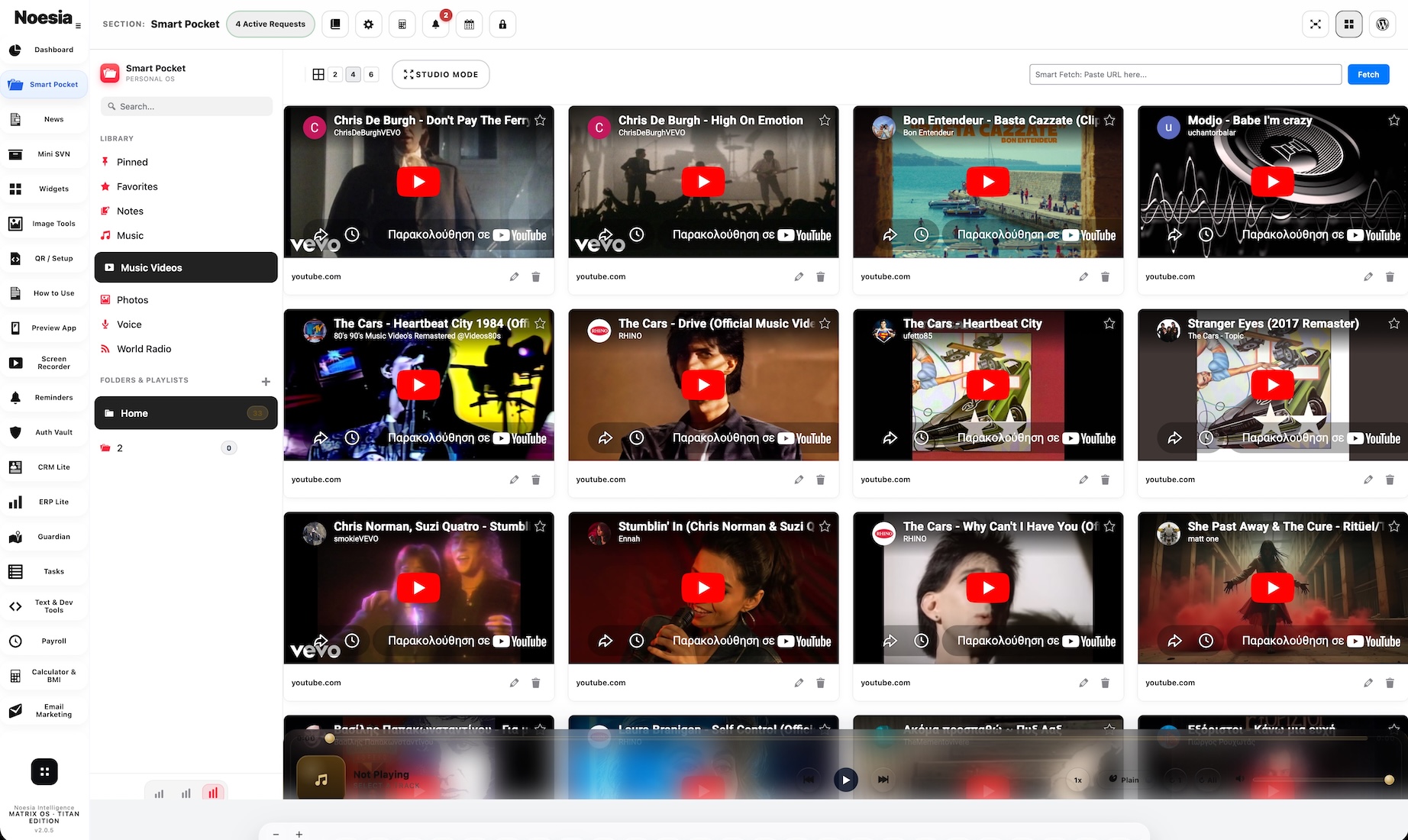1408x840 pixels.
Task: Open Screen Recorder in the left sidebar
Action: click(x=44, y=363)
